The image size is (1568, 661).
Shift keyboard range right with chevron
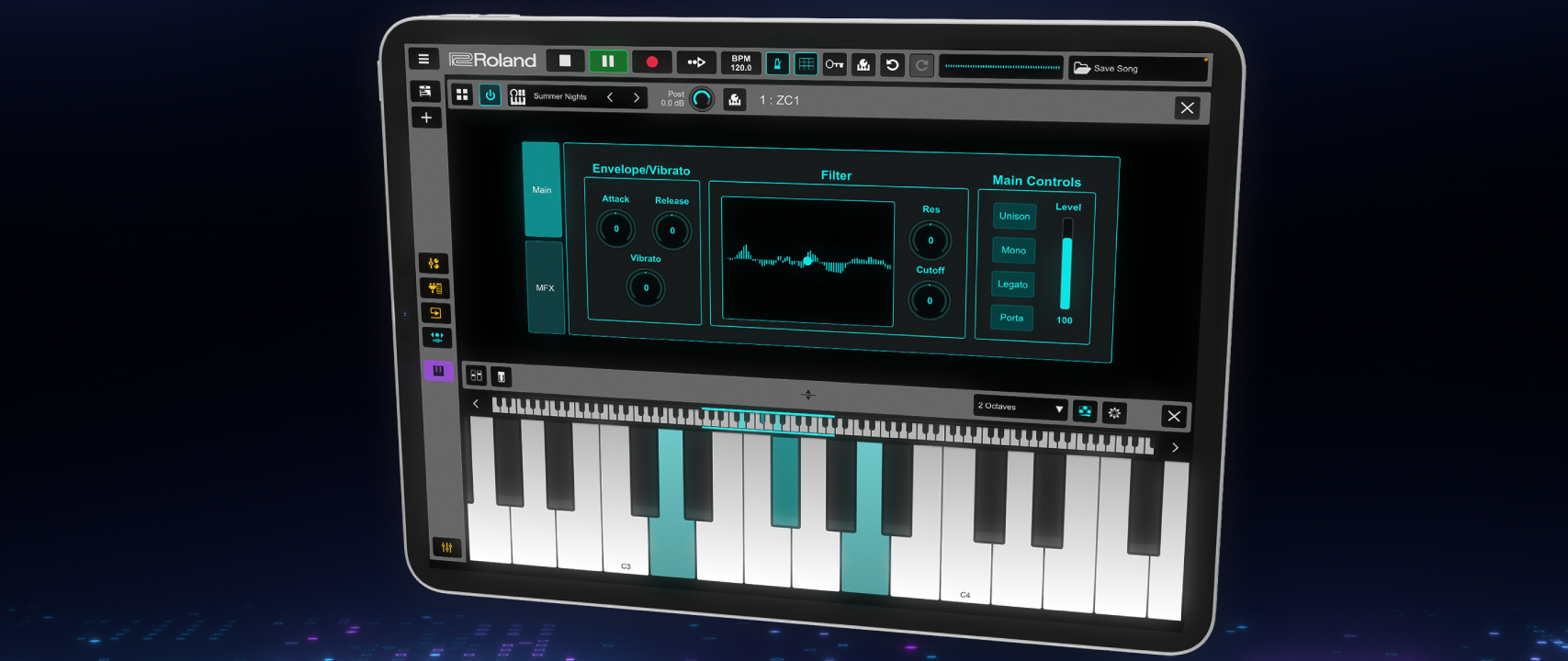1175,447
